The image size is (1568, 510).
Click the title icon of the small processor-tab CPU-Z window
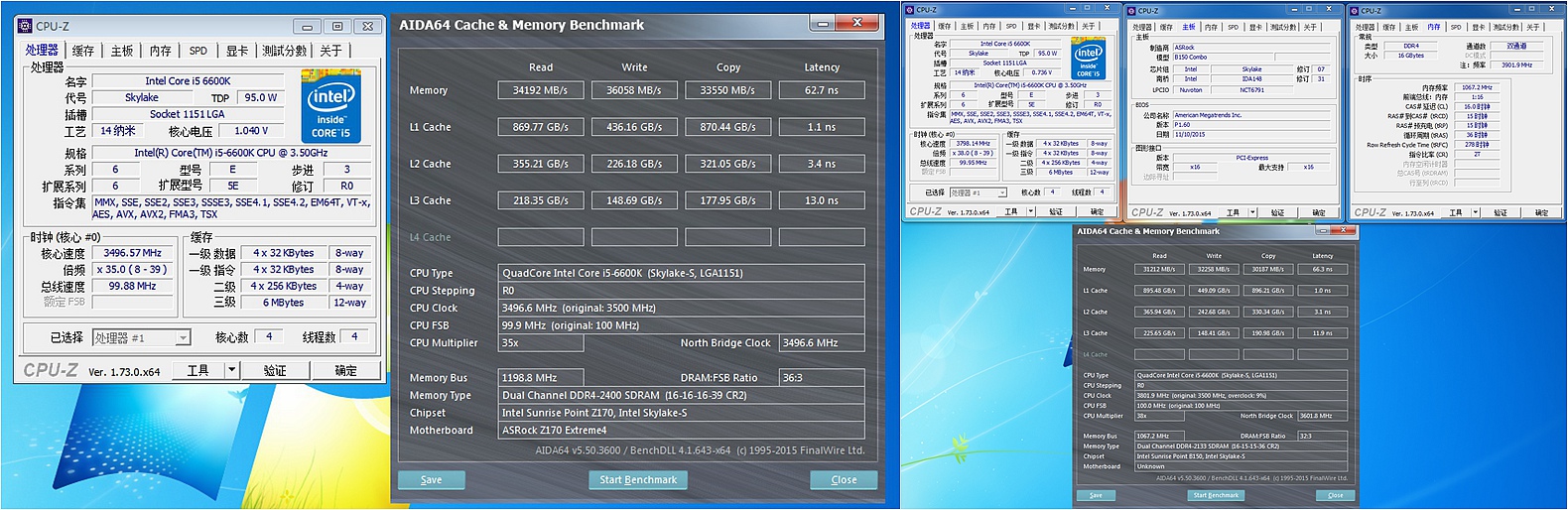click(910, 10)
